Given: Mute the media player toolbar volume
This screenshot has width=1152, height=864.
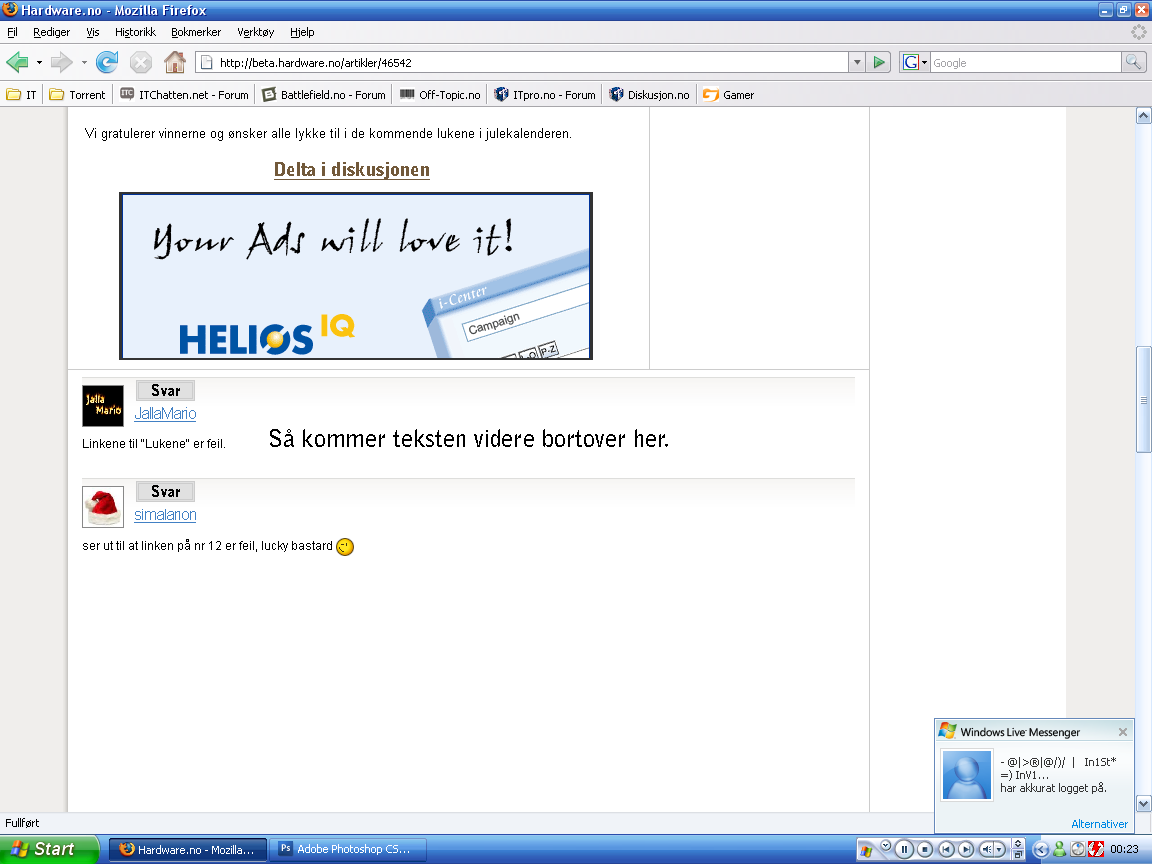Looking at the screenshot, I should (x=987, y=849).
